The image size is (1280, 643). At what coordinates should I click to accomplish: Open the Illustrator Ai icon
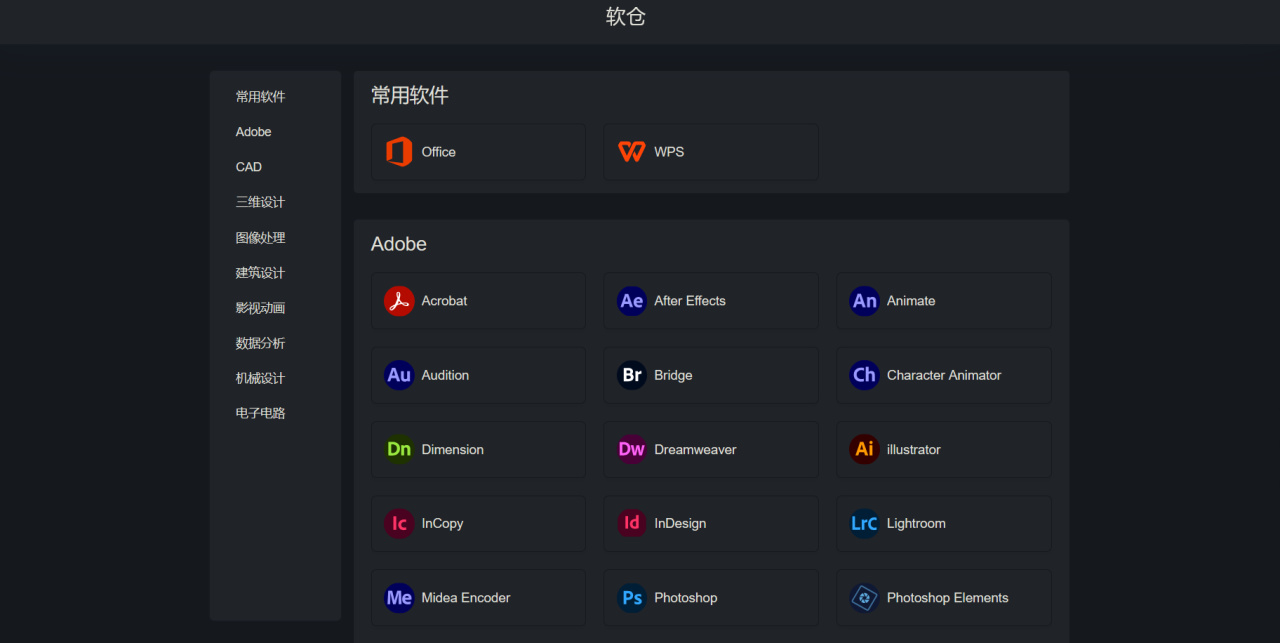pyautogui.click(x=864, y=449)
